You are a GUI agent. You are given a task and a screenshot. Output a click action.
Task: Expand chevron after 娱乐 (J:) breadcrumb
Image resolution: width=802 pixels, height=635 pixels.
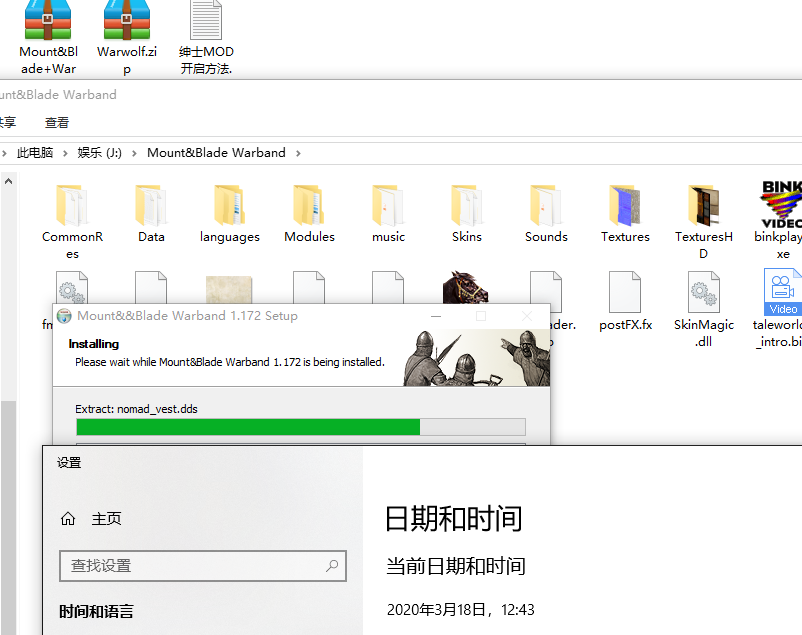(x=134, y=153)
